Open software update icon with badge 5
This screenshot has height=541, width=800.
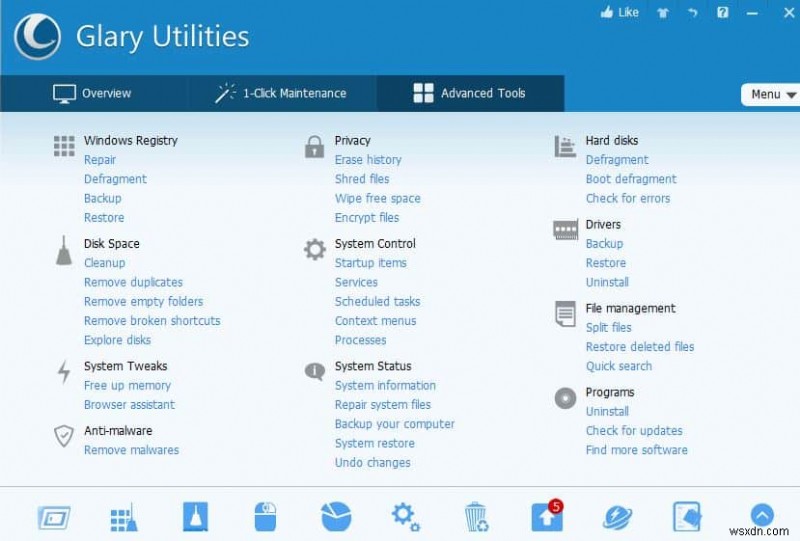click(547, 515)
